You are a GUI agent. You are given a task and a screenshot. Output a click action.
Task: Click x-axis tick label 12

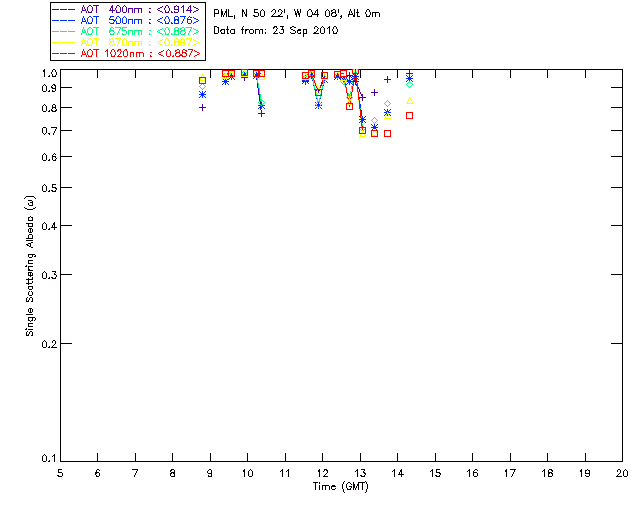coord(322,473)
